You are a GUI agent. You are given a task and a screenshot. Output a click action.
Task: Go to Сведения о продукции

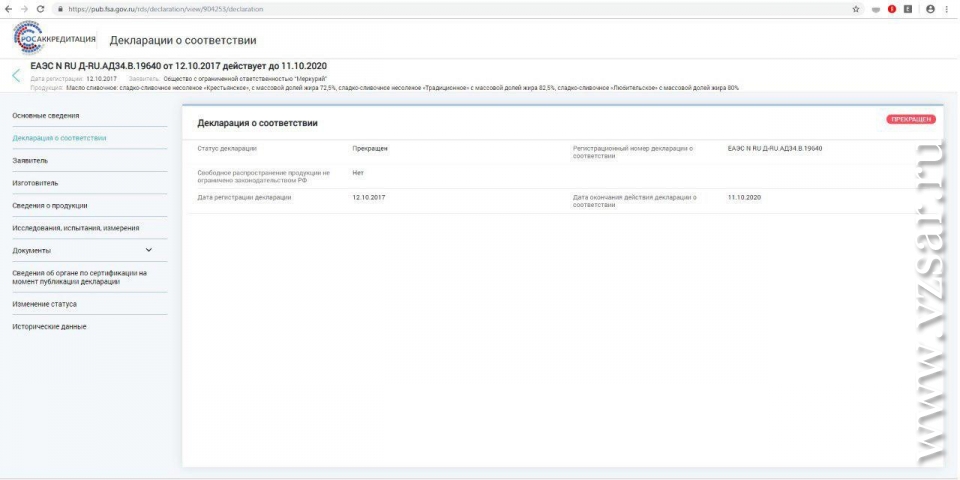pyautogui.click(x=50, y=205)
